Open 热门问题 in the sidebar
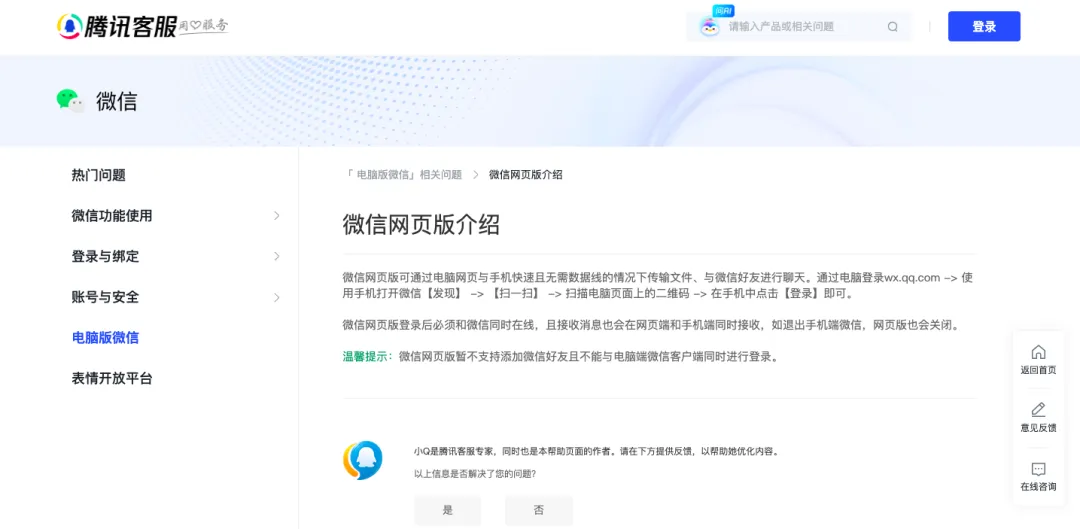The image size is (1080, 529). pyautogui.click(x=98, y=175)
